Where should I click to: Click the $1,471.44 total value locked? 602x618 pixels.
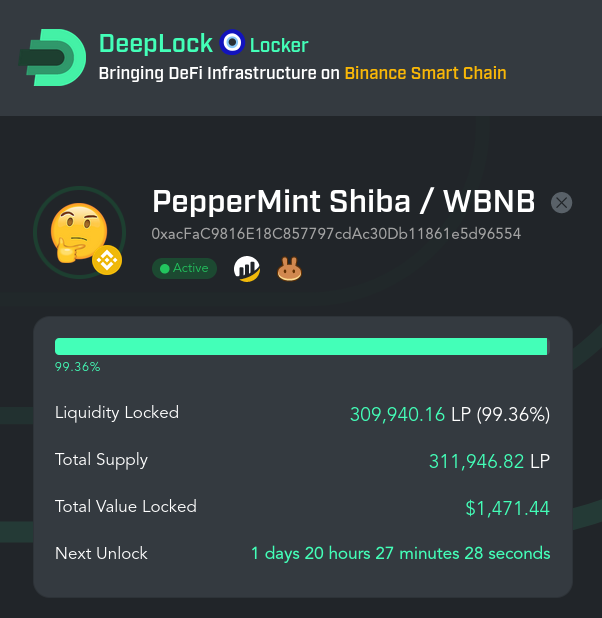[507, 508]
